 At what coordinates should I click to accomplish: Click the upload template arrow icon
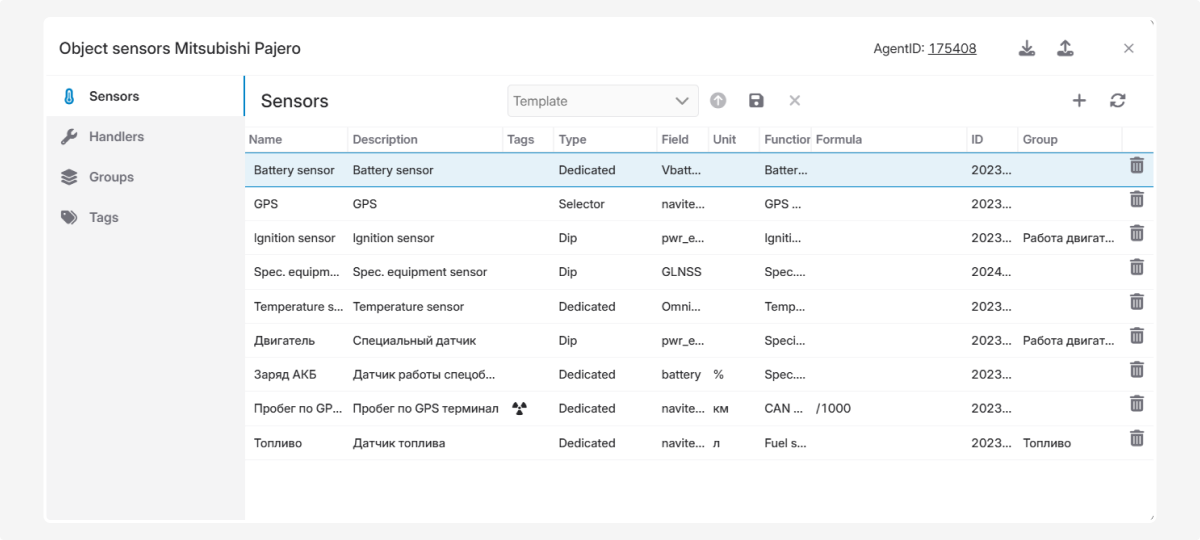coord(718,100)
